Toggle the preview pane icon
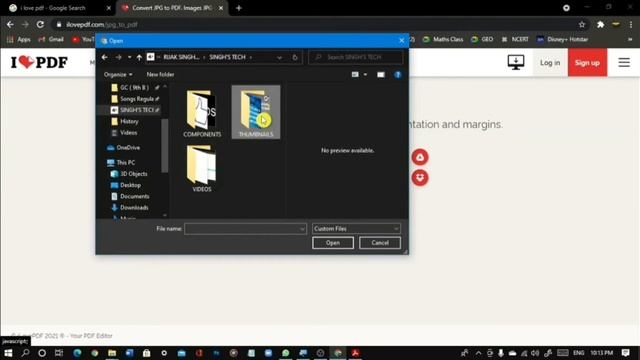 click(381, 75)
